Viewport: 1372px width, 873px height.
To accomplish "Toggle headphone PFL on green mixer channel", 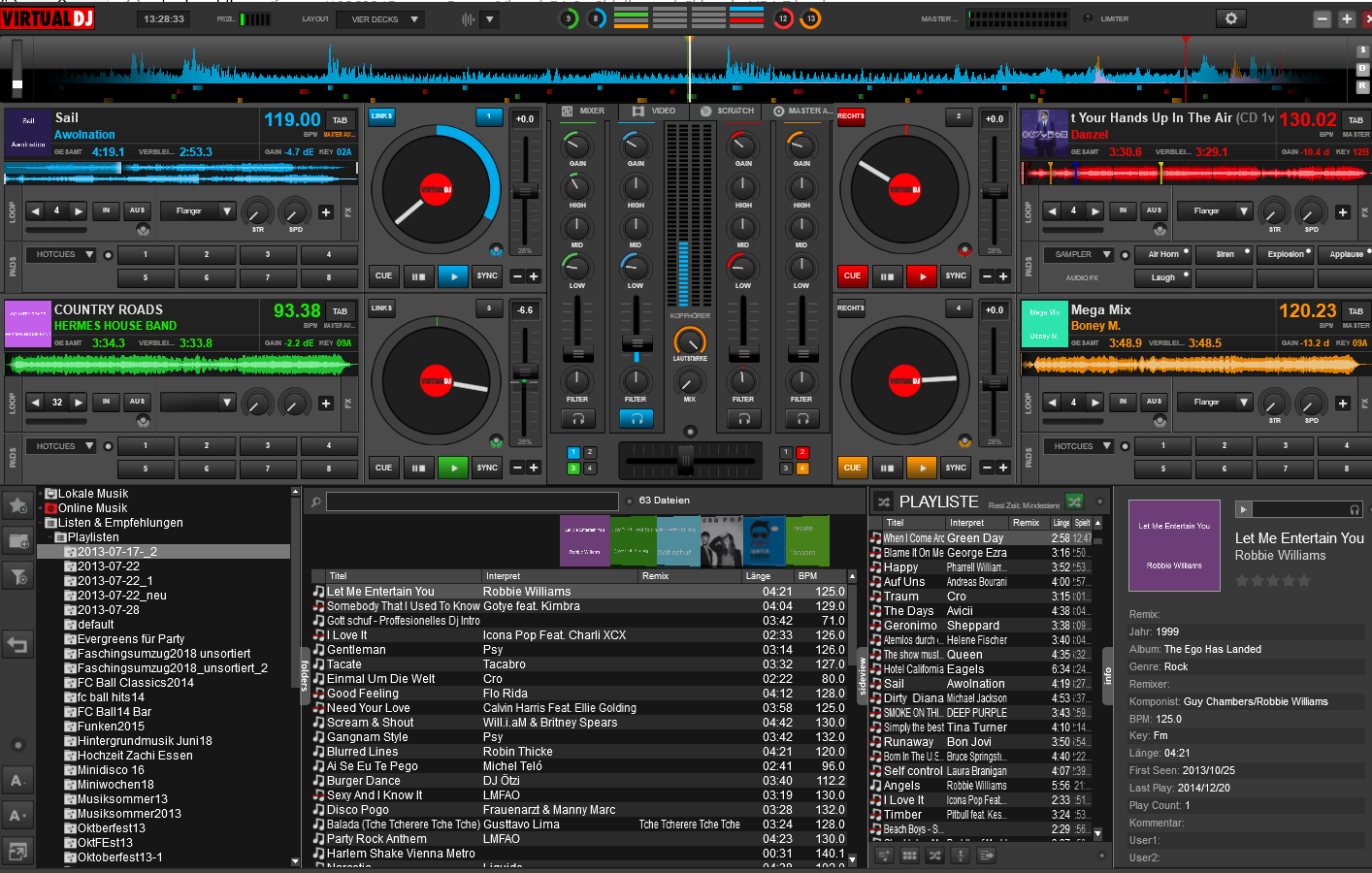I will [x=578, y=418].
